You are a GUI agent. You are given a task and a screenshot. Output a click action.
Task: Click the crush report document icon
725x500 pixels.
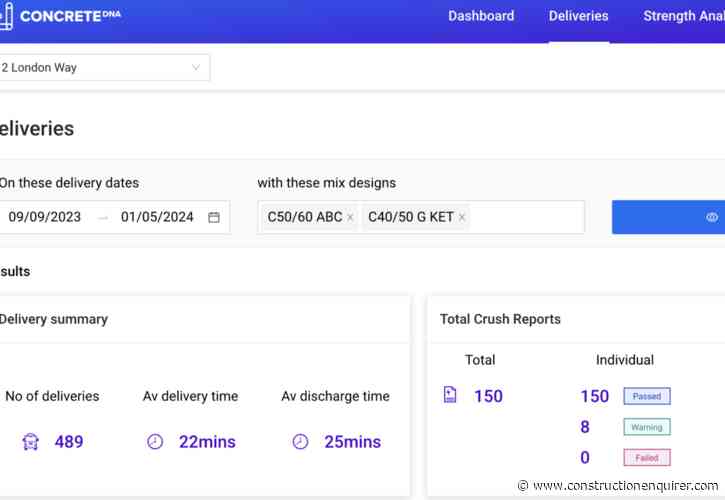450,395
